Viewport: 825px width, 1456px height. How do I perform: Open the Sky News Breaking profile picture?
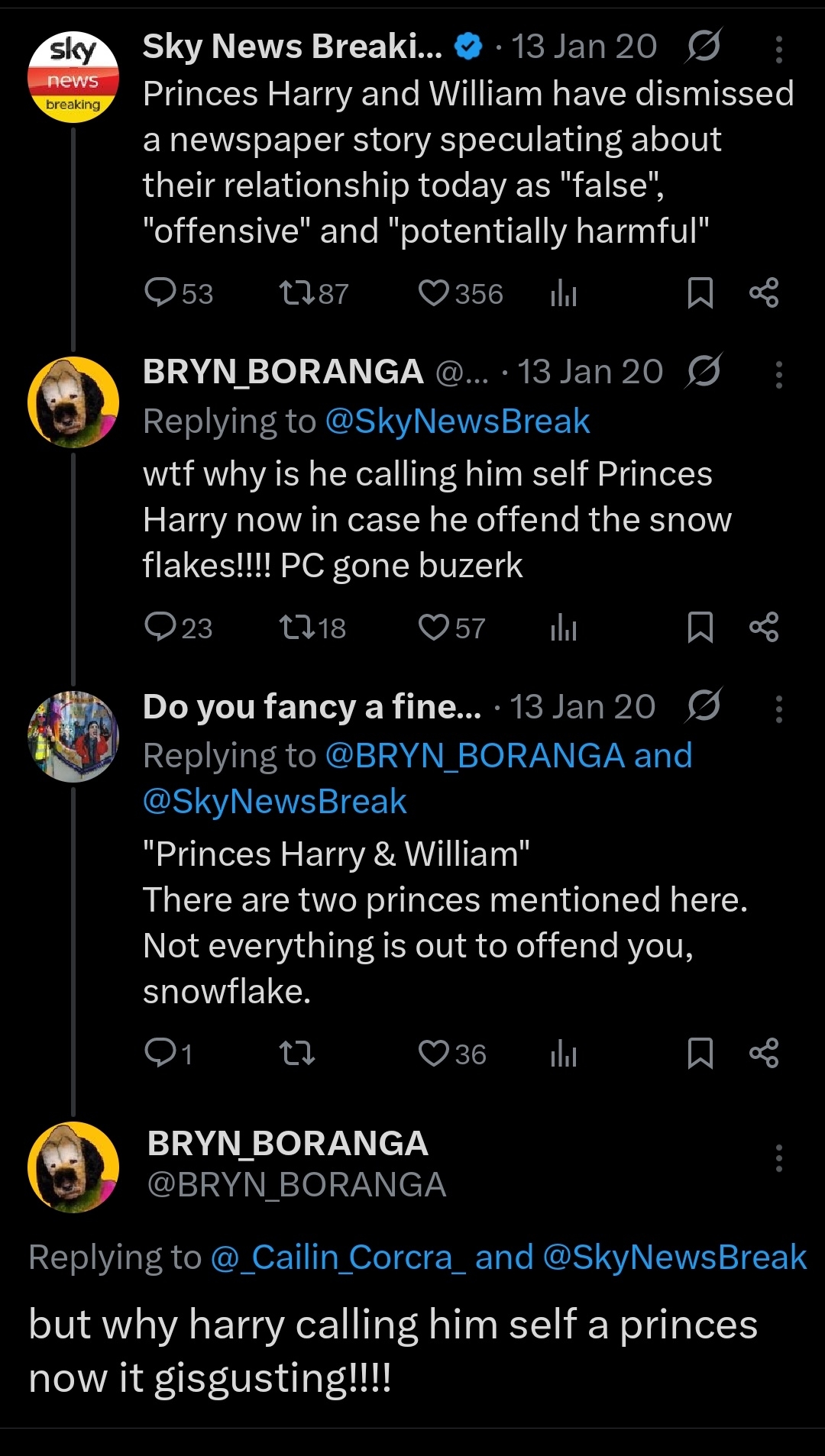[73, 77]
